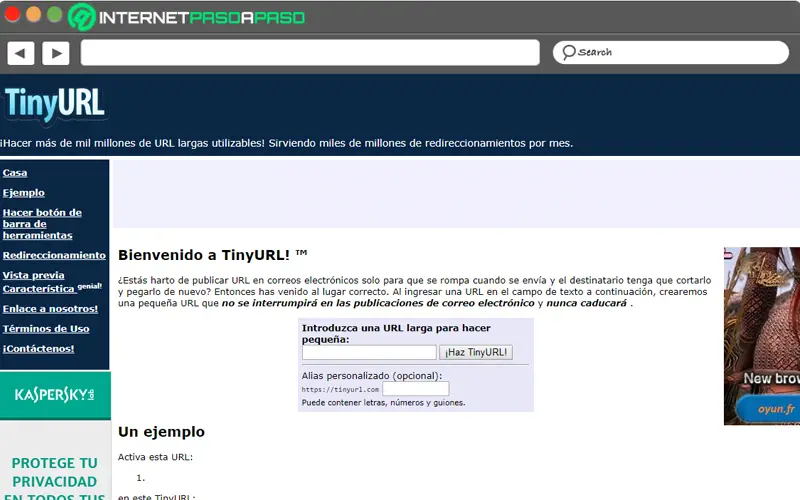Focus the browser address bar
This screenshot has width=800, height=500.
[310, 53]
